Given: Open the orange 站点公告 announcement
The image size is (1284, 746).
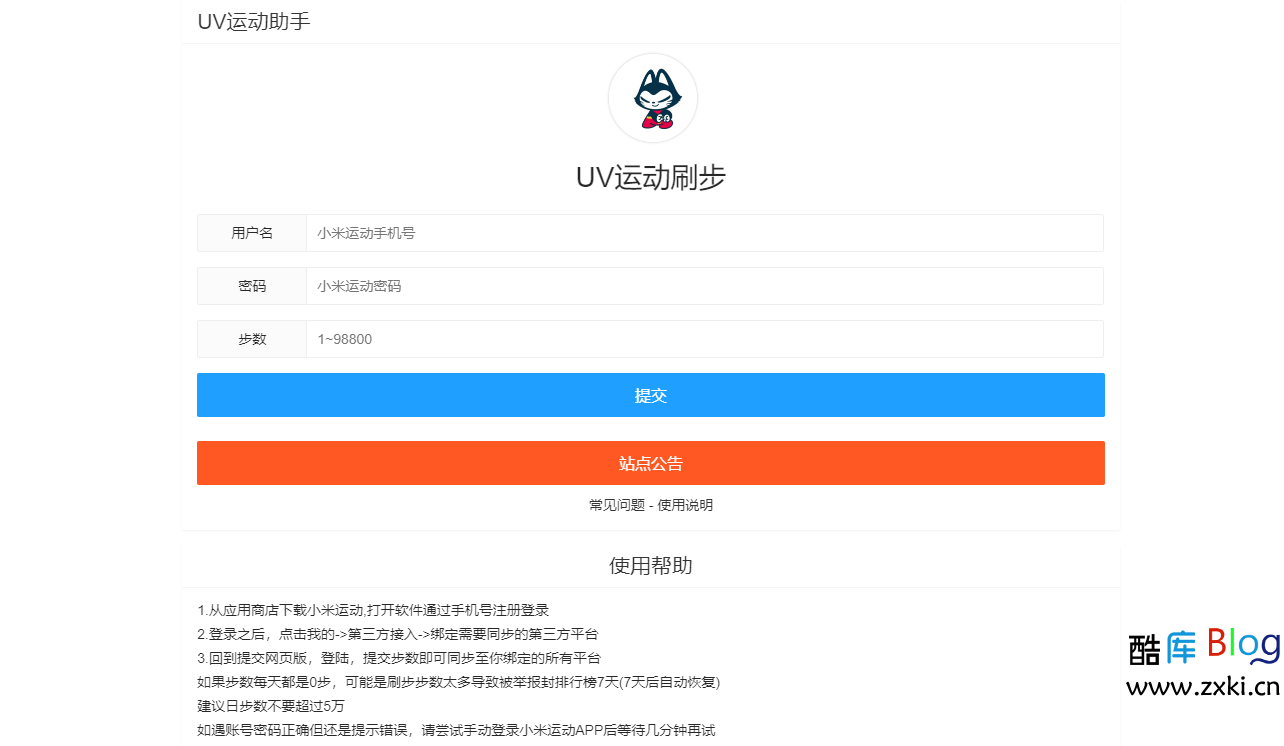Looking at the screenshot, I should point(651,462).
